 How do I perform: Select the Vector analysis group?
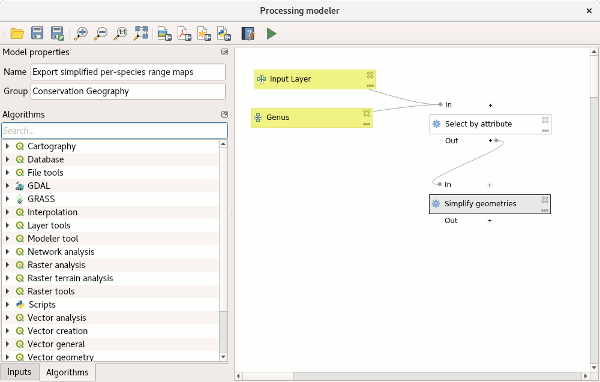[57, 318]
